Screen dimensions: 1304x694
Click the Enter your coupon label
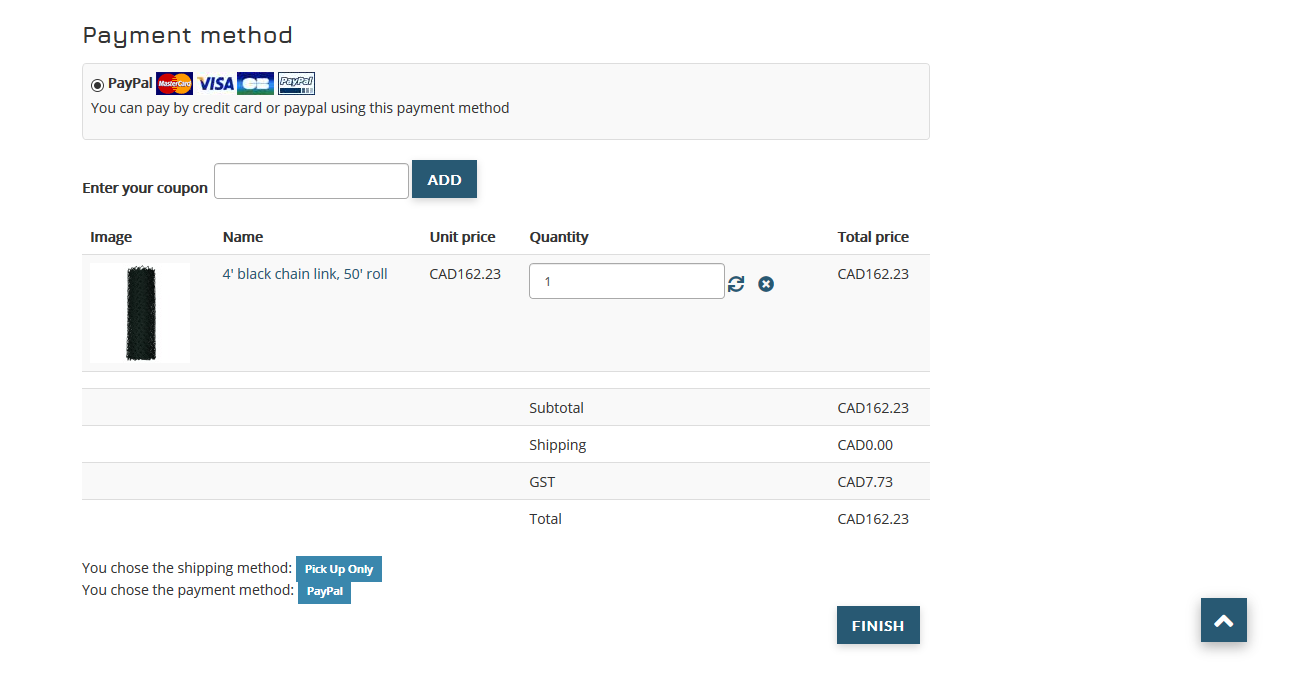click(145, 188)
